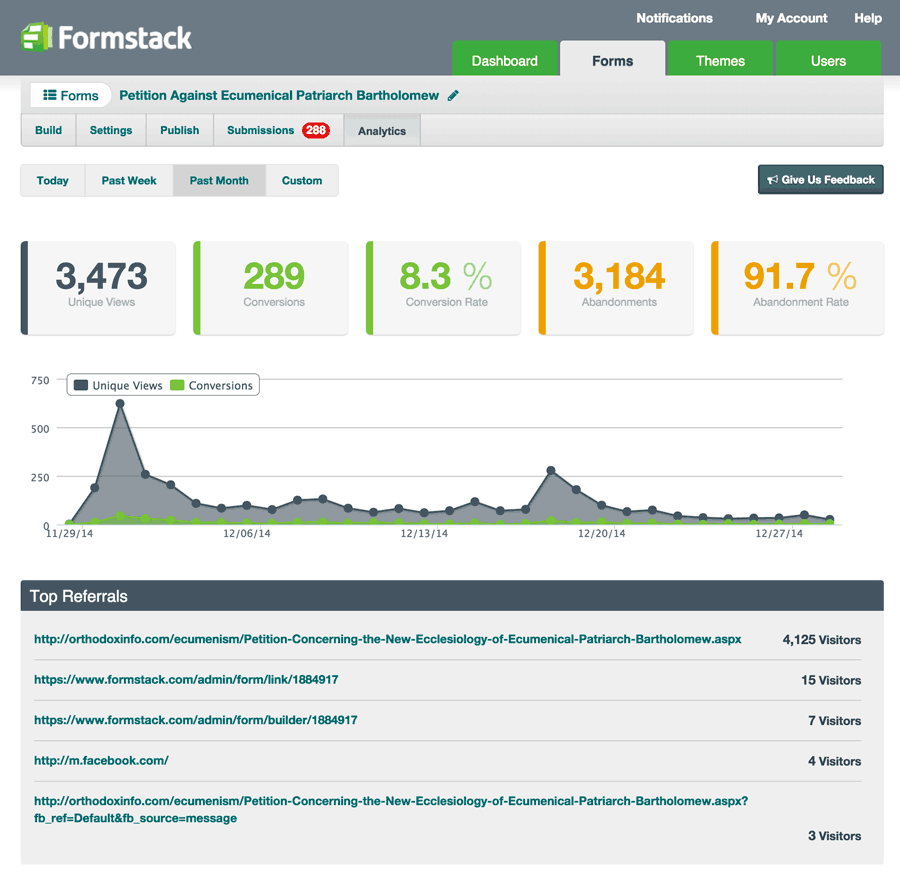Open the formstack admin form link referral
This screenshot has width=900, height=878.
pyautogui.click(x=186, y=679)
